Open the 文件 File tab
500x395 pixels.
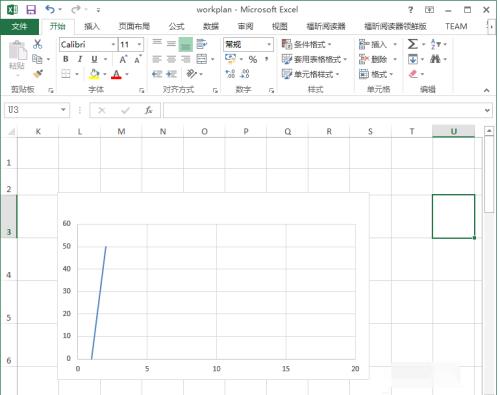tap(19, 26)
